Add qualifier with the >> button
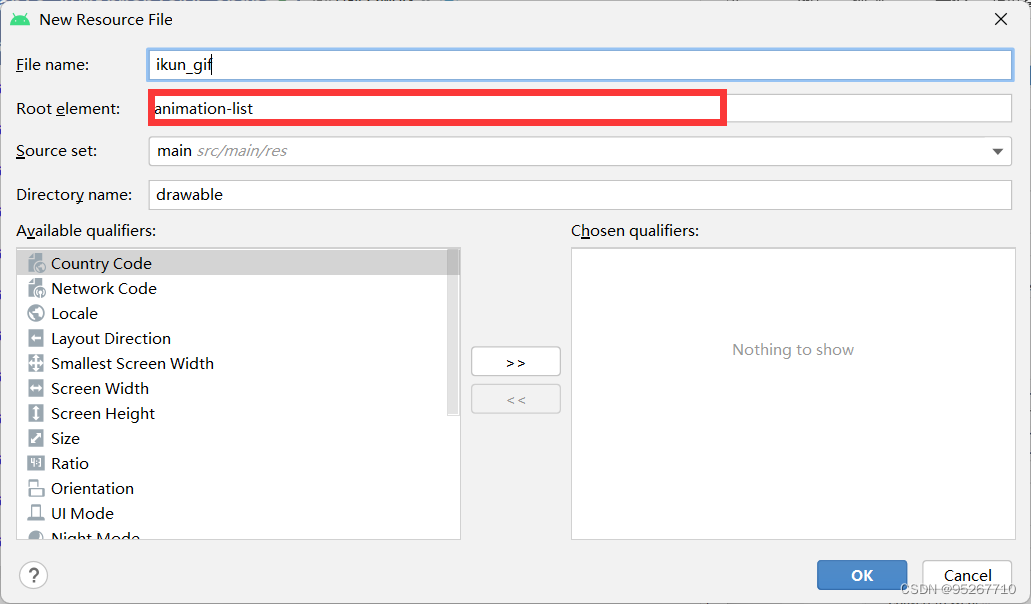This screenshot has height=604, width=1031. click(x=516, y=361)
